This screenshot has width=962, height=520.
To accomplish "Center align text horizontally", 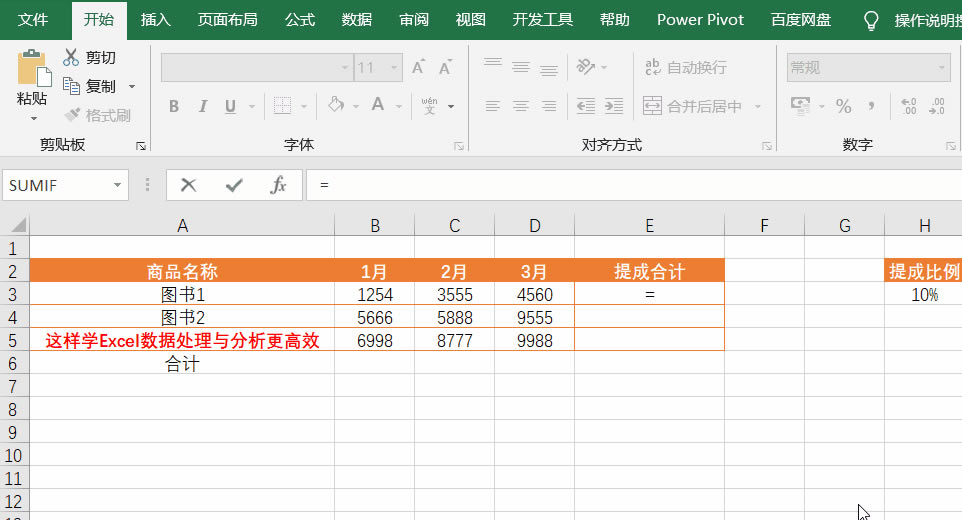I will [521, 106].
